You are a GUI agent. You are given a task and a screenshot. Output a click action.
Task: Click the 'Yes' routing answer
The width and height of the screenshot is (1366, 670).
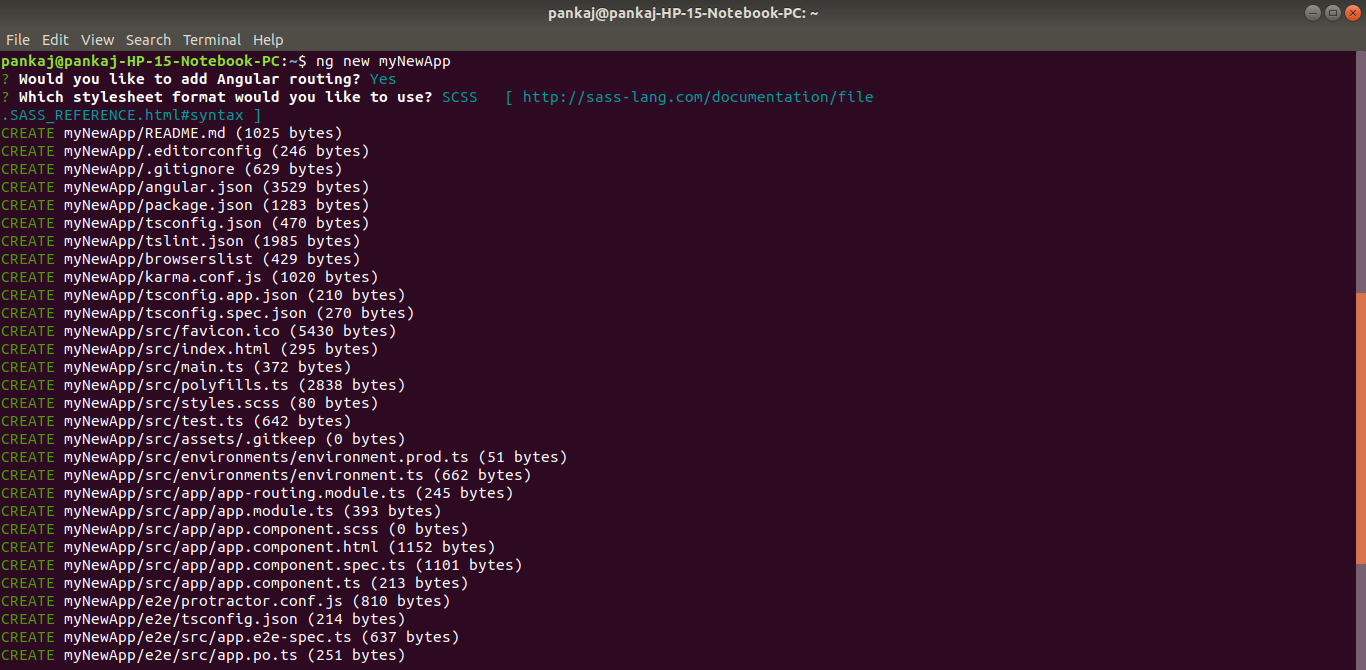(383, 79)
